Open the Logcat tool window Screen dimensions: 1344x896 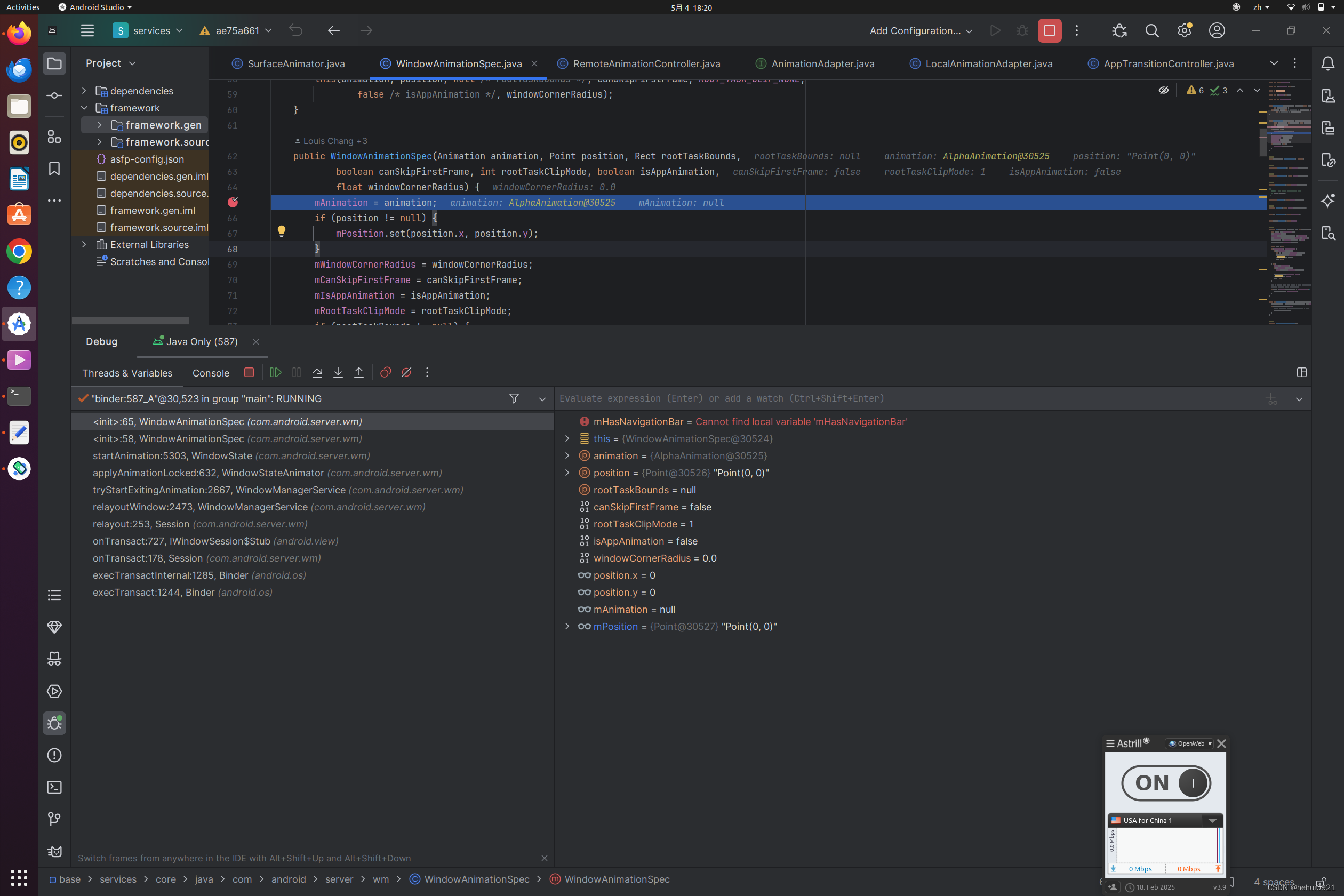(54, 851)
